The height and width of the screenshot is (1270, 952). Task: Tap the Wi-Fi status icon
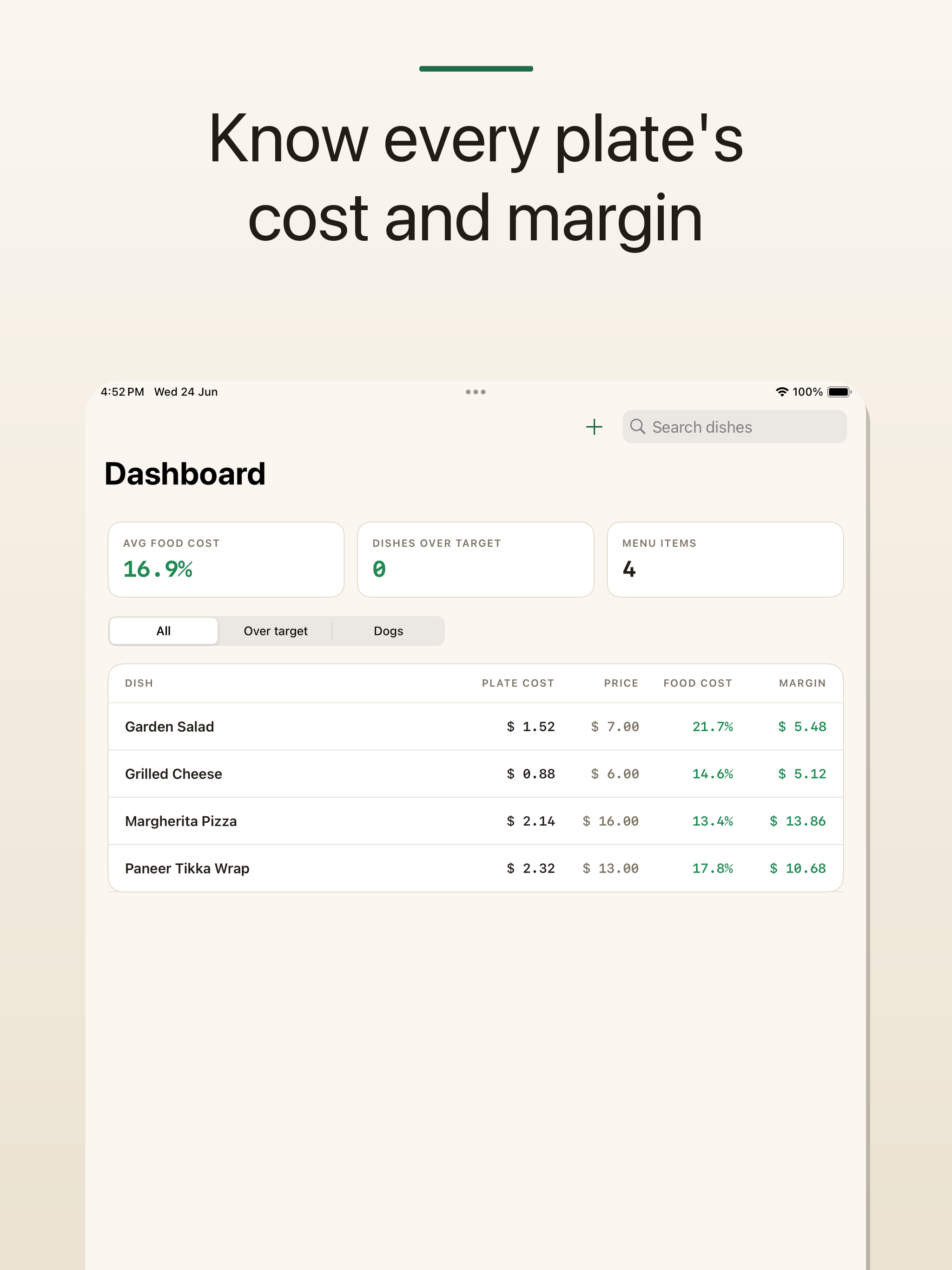(781, 391)
